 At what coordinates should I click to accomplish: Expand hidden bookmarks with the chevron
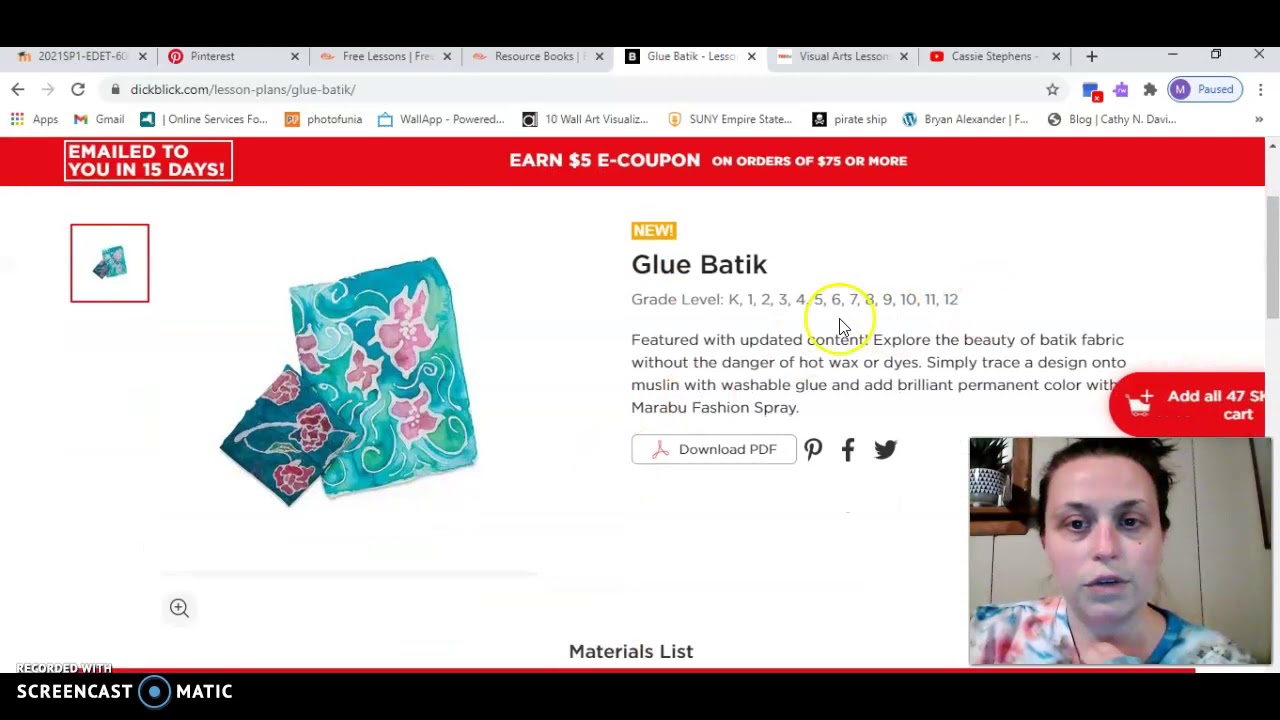(1258, 119)
